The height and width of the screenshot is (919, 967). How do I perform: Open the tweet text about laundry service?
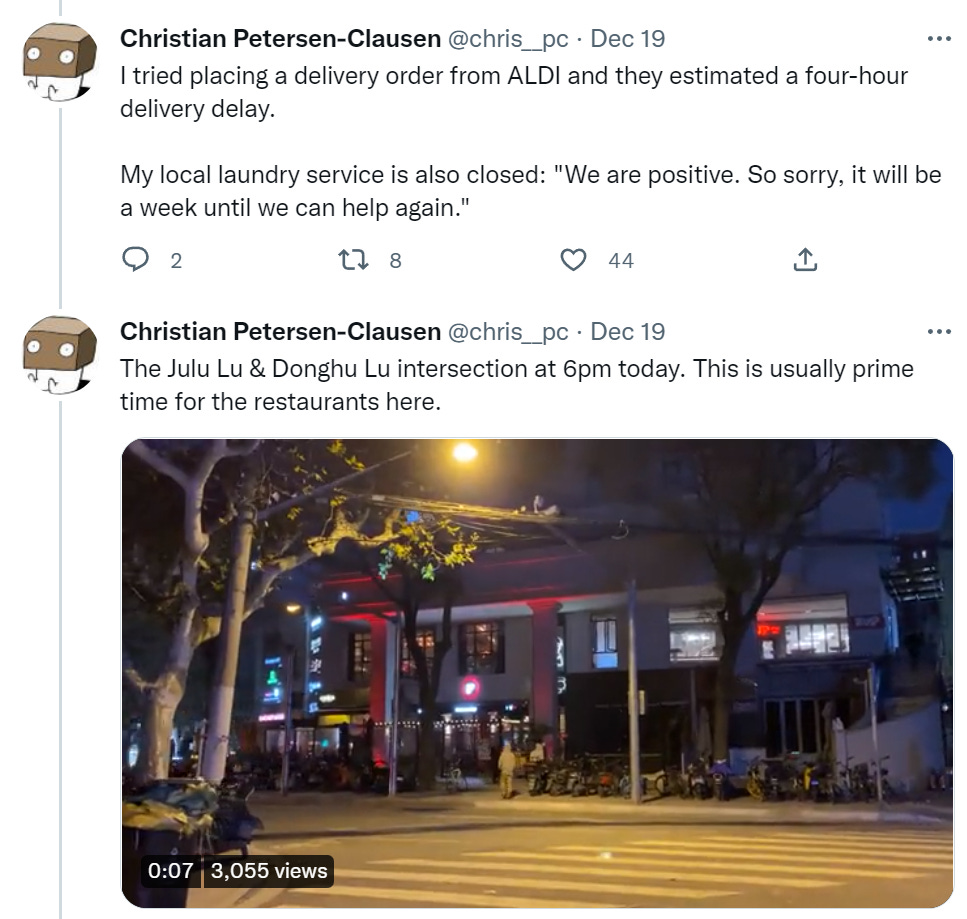(530, 191)
